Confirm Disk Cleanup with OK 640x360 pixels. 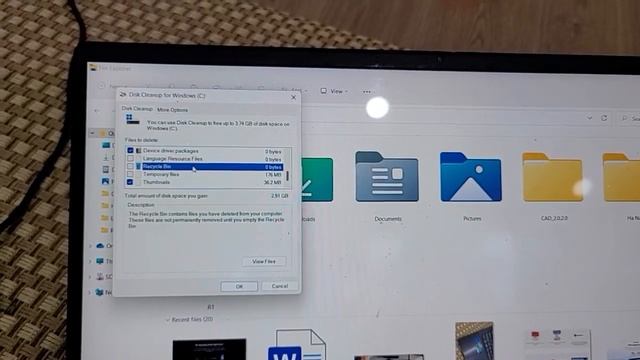(x=239, y=287)
